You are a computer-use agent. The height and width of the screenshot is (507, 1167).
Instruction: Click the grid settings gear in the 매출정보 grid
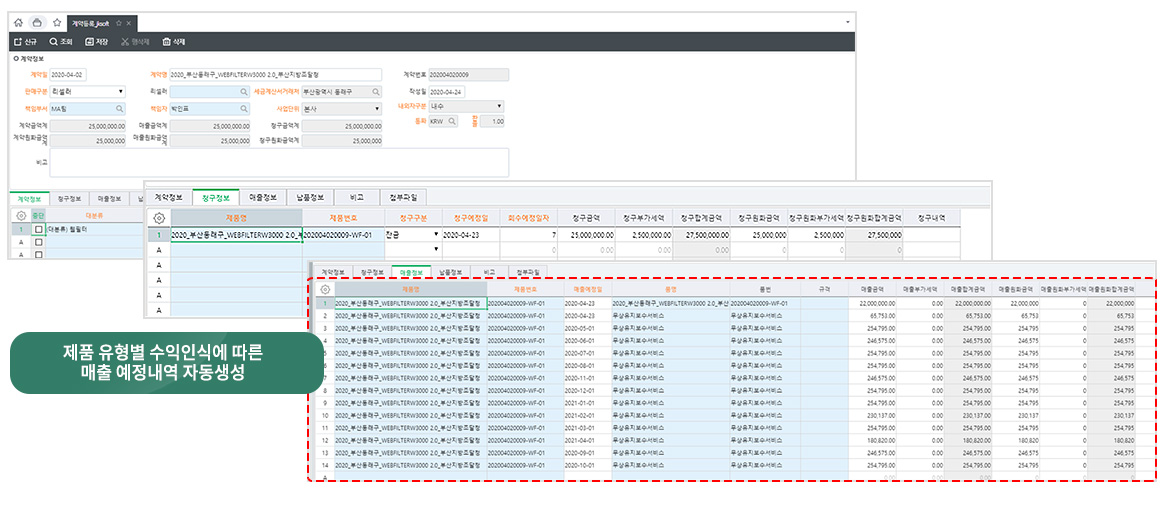(x=325, y=289)
